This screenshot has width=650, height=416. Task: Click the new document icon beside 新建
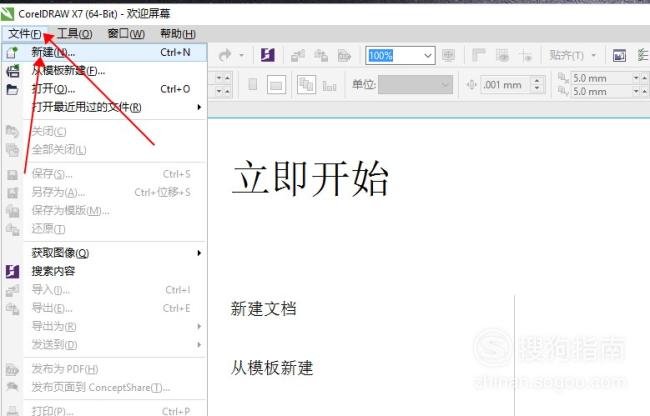point(12,53)
